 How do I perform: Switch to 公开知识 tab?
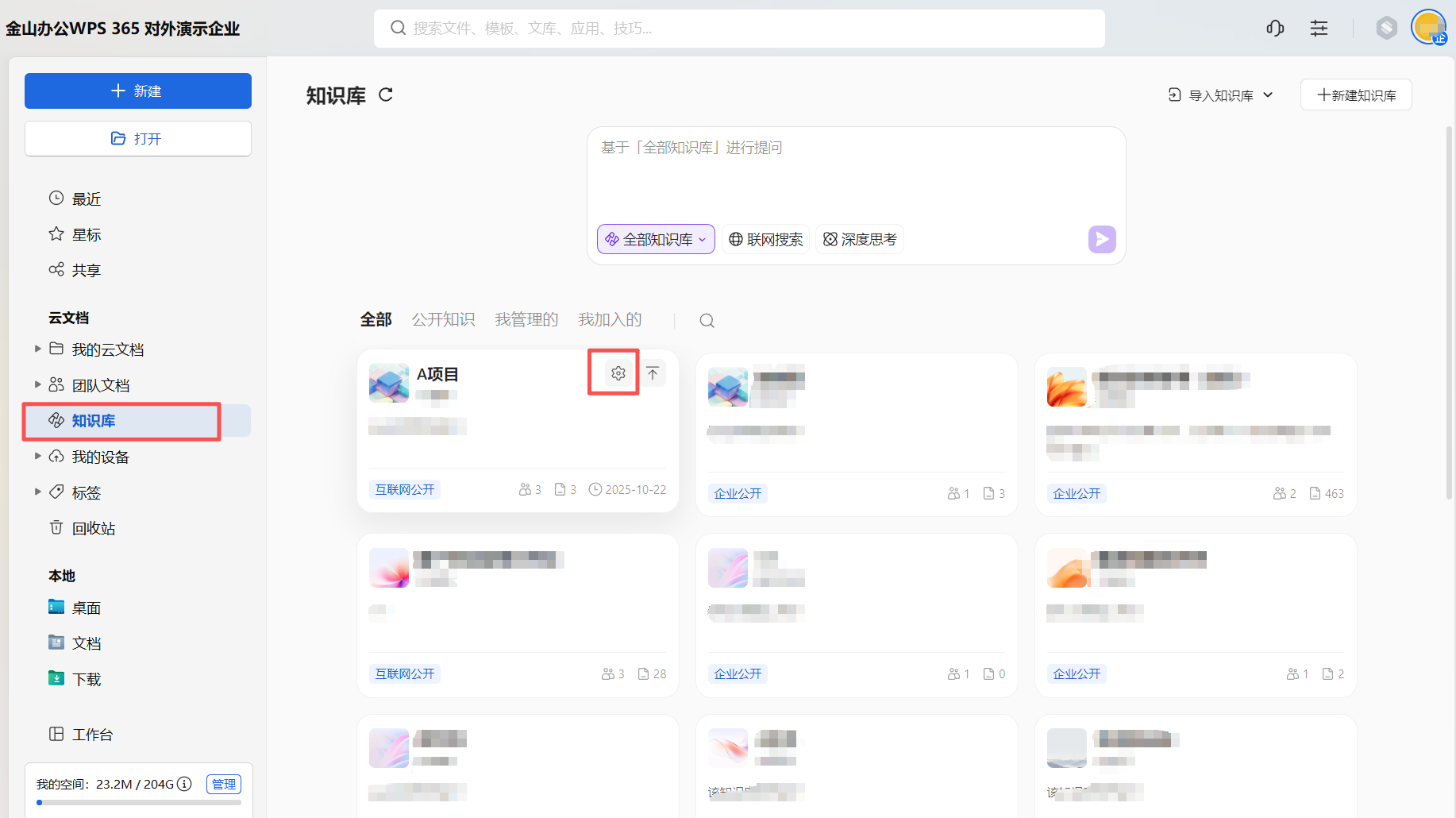pos(443,319)
